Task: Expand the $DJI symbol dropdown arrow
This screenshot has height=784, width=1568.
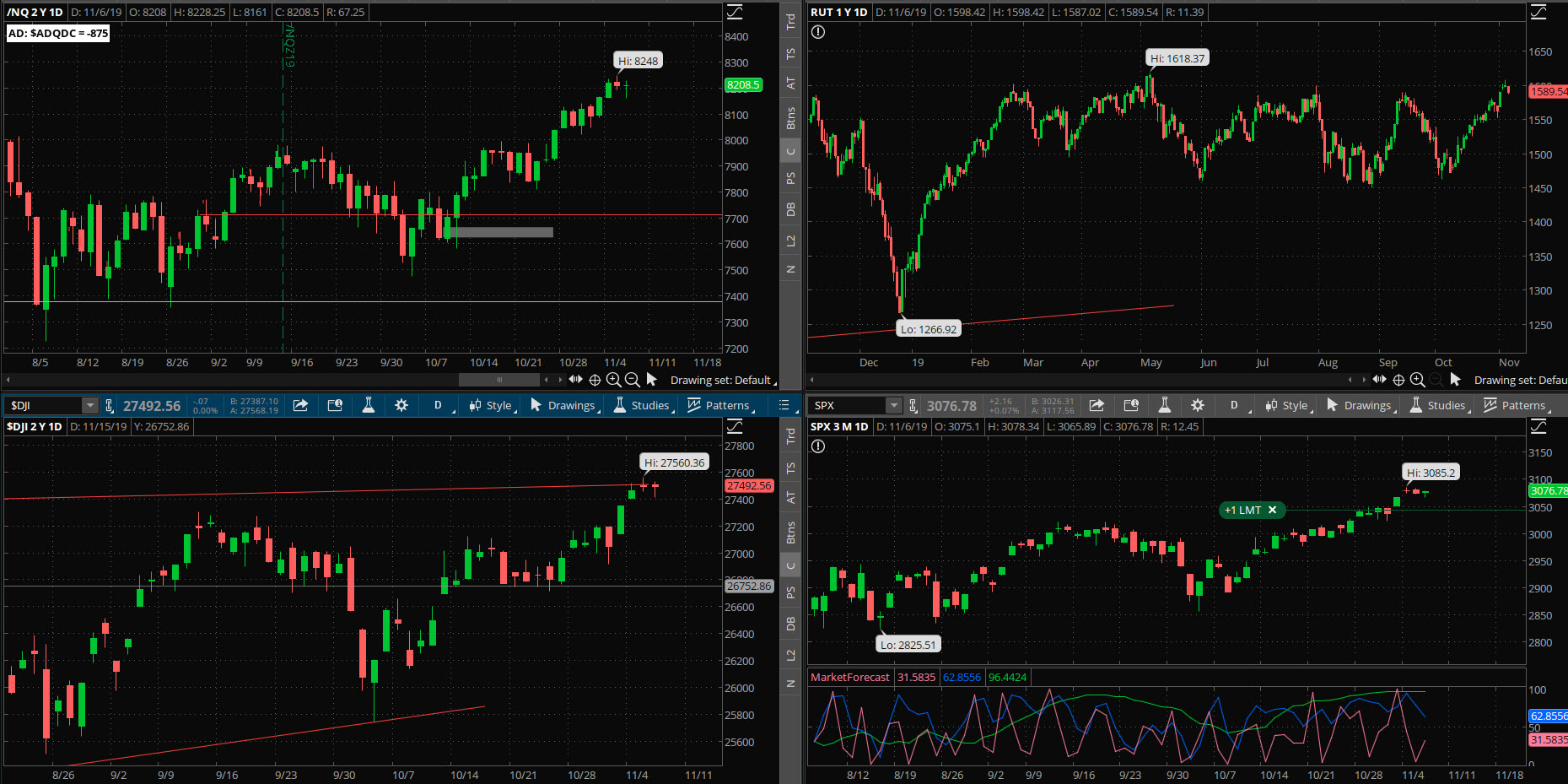Action: coord(89,405)
